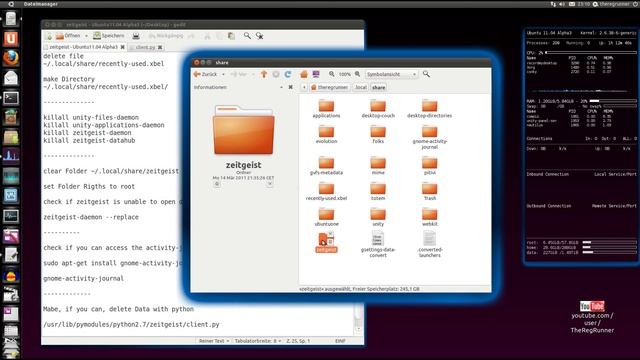Click the 'gnome-activity-journal' line in gedit
640x360 pixels.
tap(83, 278)
